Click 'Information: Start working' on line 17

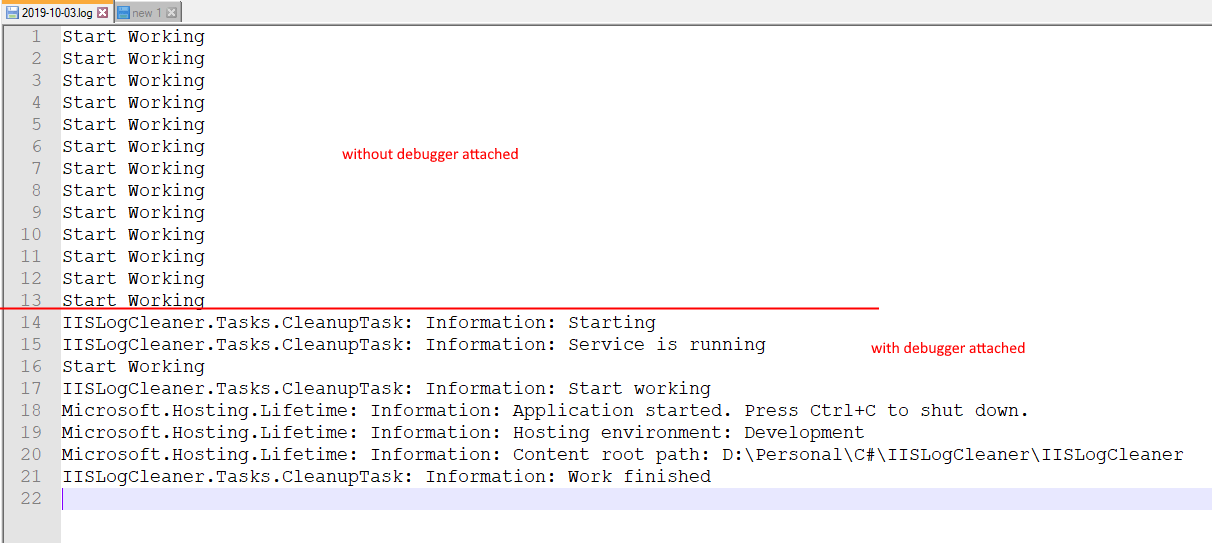pos(568,389)
